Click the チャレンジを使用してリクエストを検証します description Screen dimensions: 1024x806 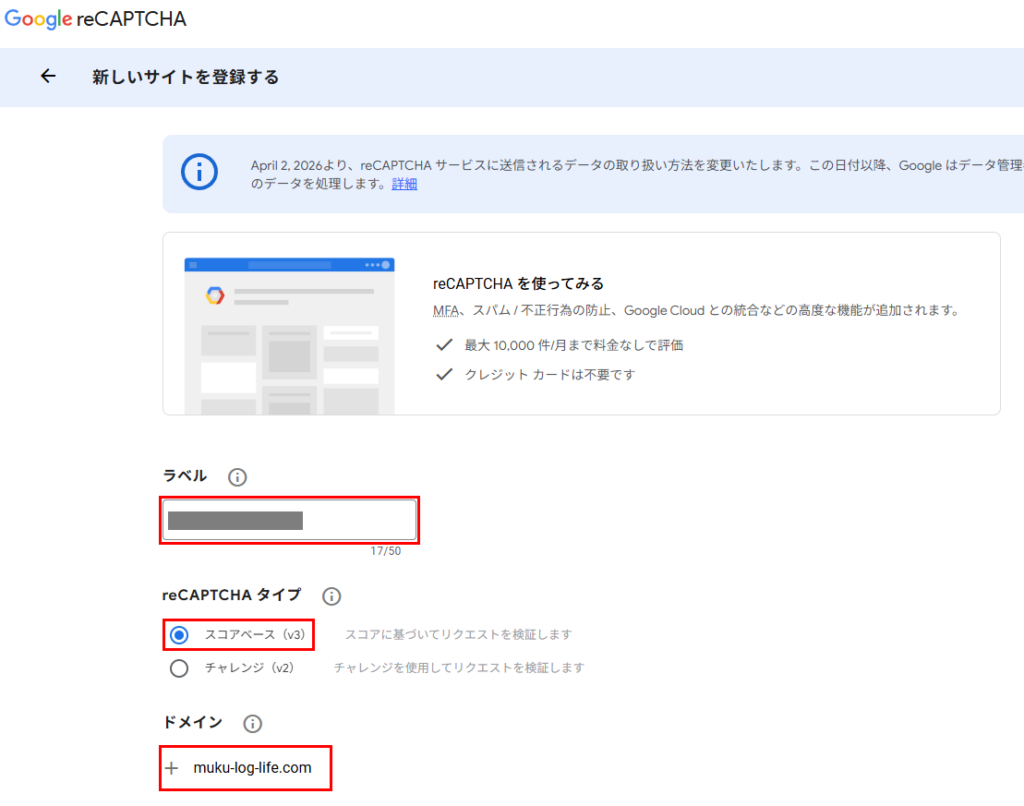(x=458, y=668)
